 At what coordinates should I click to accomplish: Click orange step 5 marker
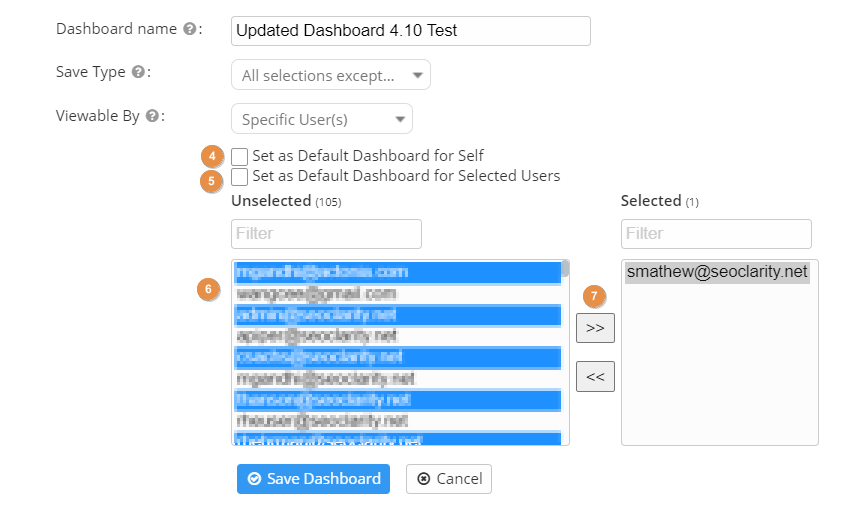click(x=211, y=181)
